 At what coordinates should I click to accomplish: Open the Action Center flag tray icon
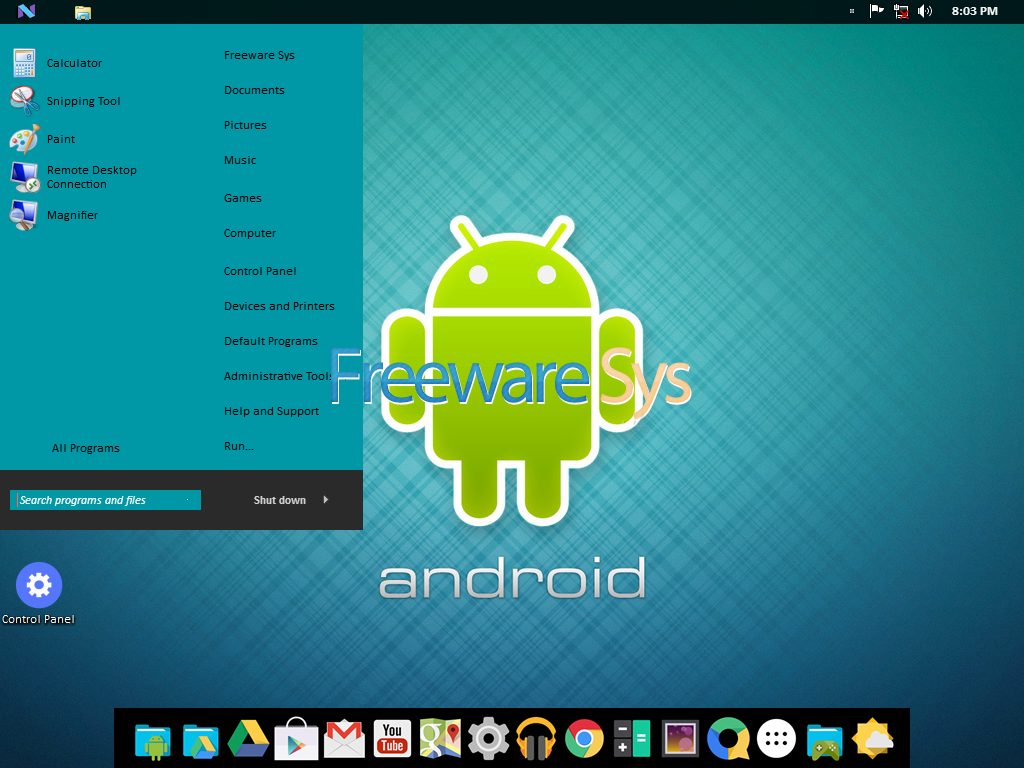(x=876, y=11)
